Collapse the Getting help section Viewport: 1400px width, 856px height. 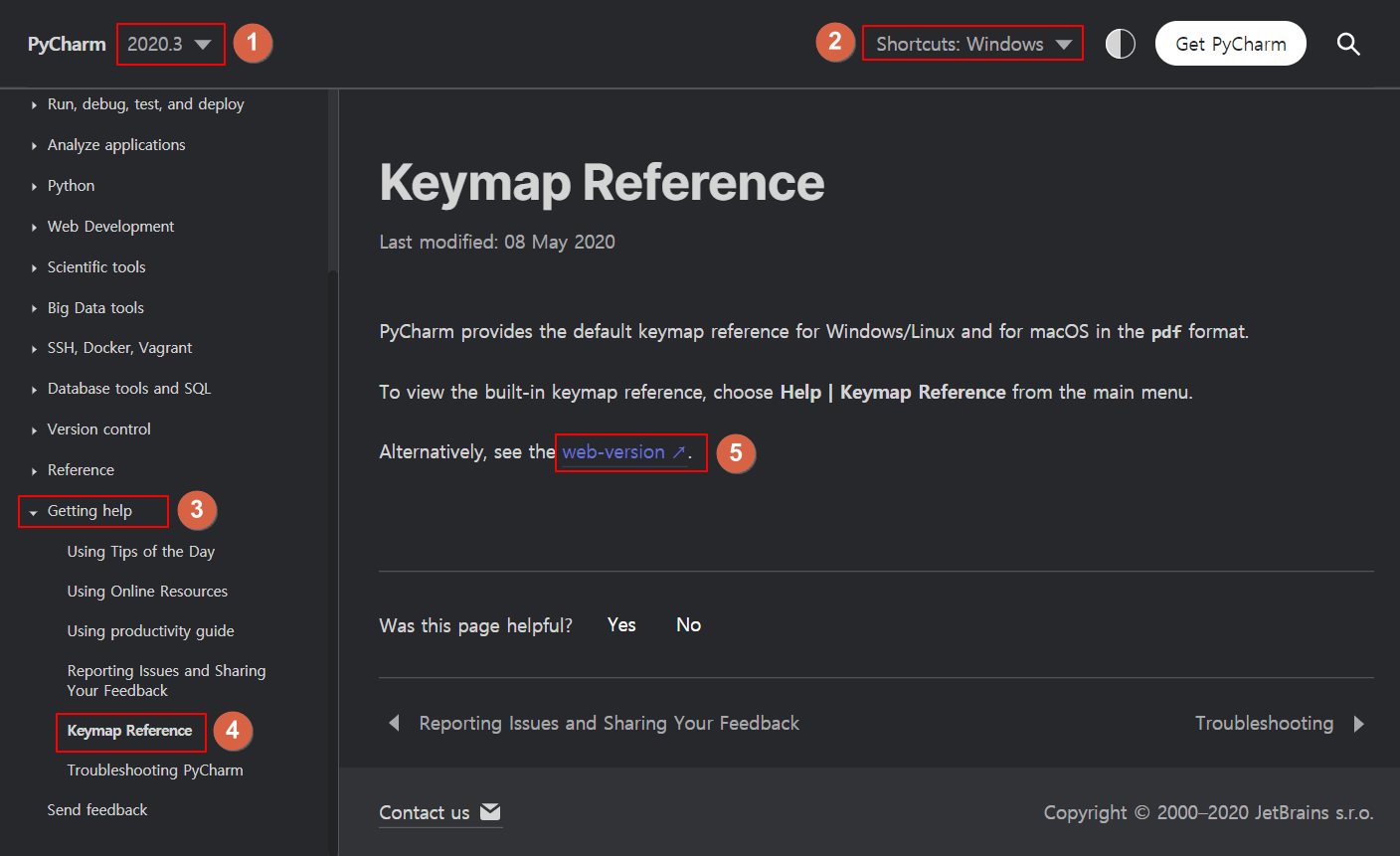pyautogui.click(x=89, y=511)
